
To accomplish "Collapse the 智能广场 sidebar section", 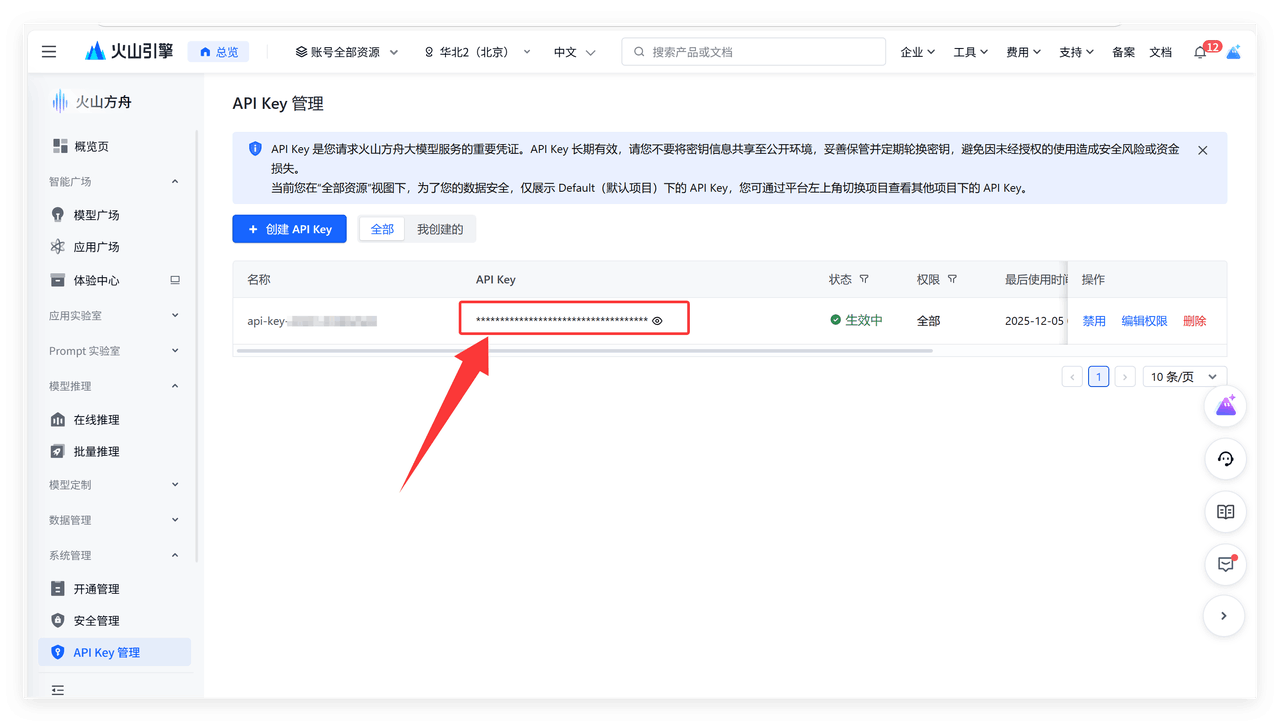I will click(x=114, y=182).
